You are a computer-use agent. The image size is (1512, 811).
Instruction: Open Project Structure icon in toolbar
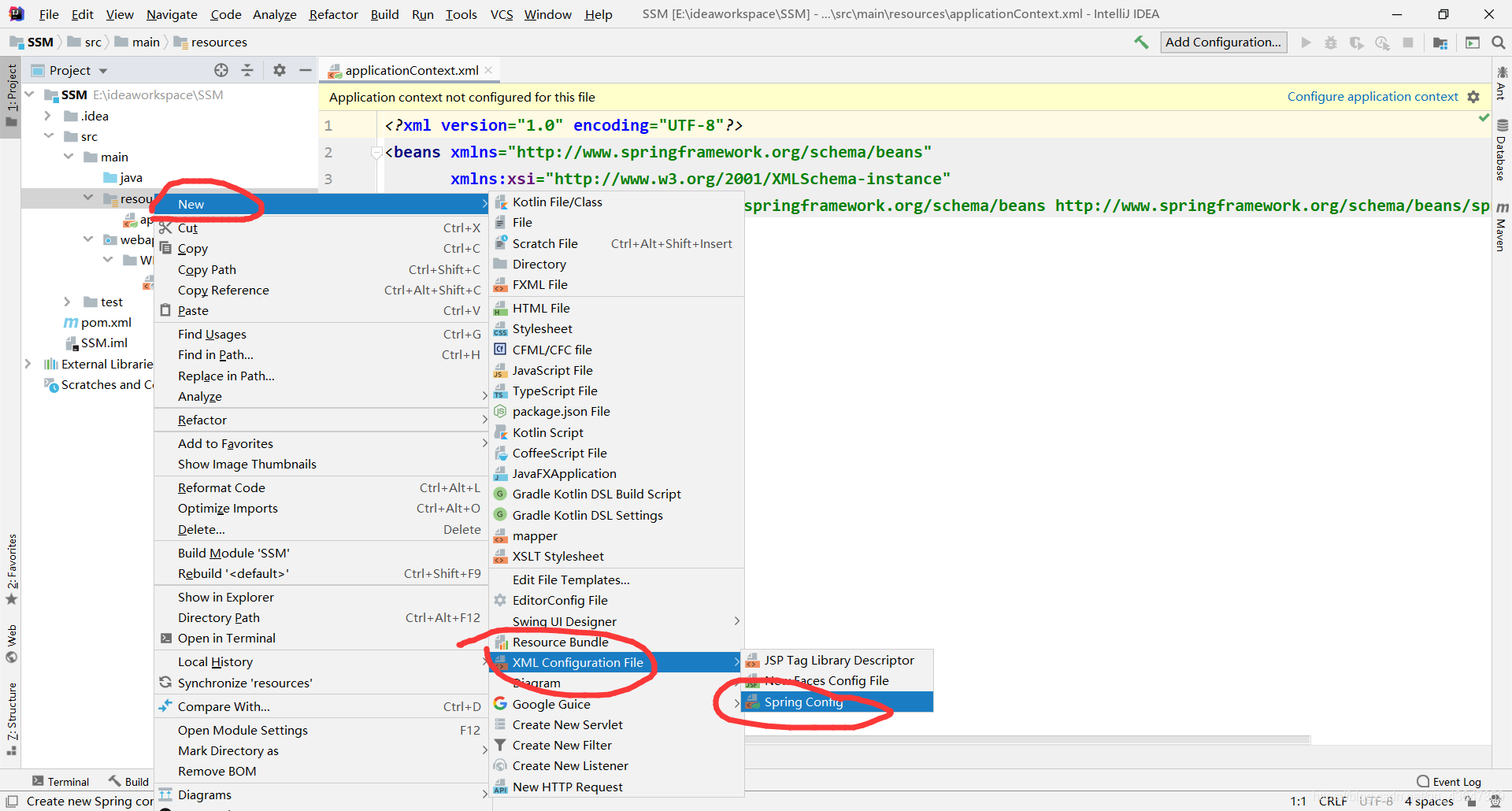point(1440,43)
